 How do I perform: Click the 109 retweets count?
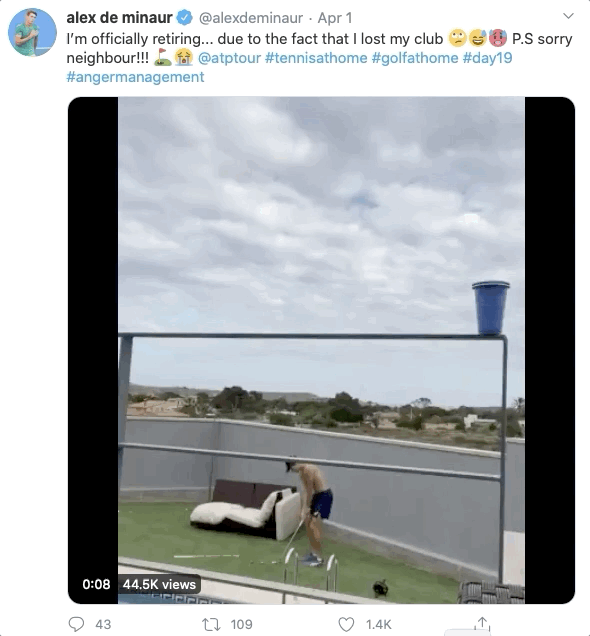241,624
